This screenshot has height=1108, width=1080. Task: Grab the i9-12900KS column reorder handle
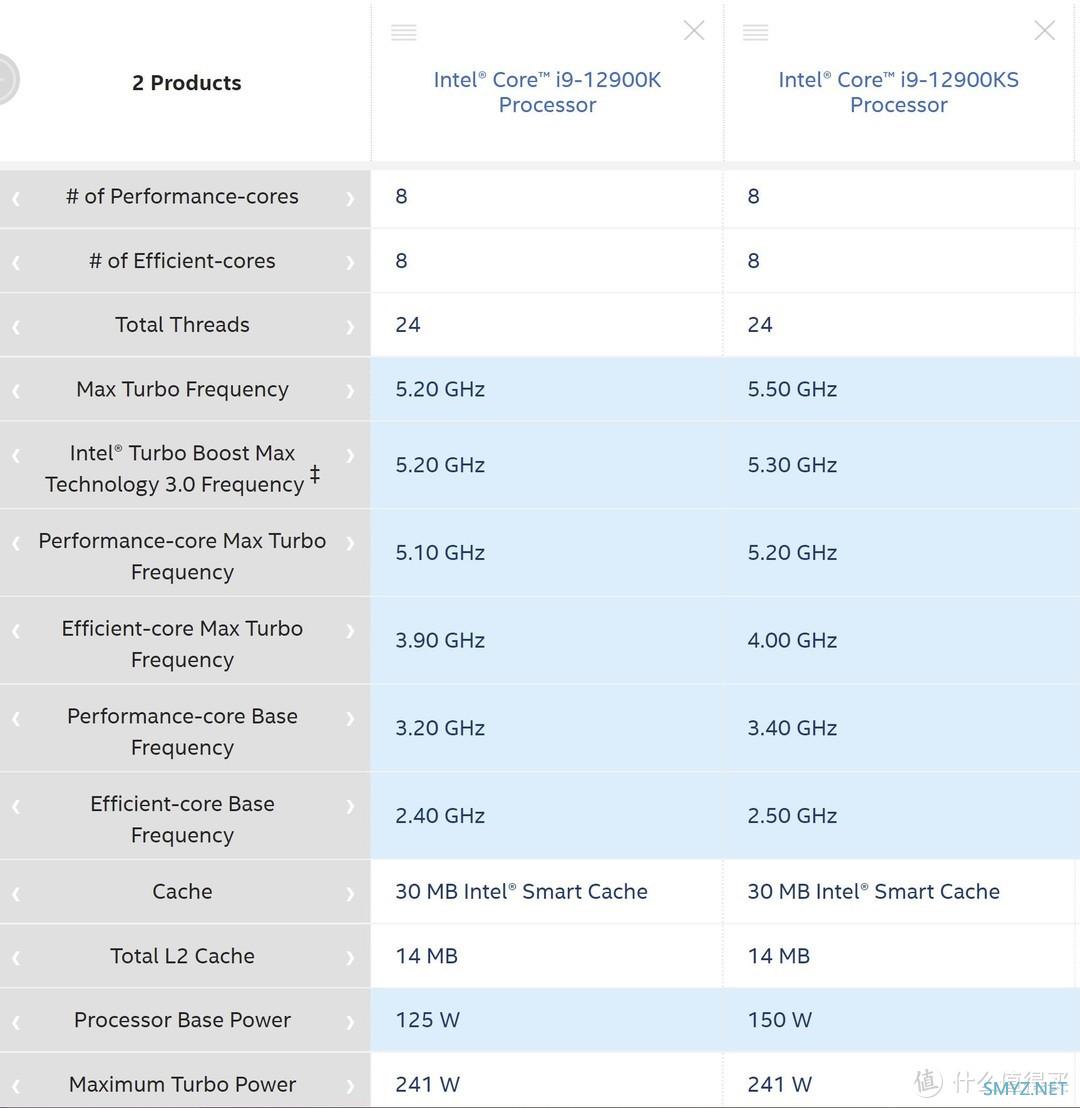(756, 32)
